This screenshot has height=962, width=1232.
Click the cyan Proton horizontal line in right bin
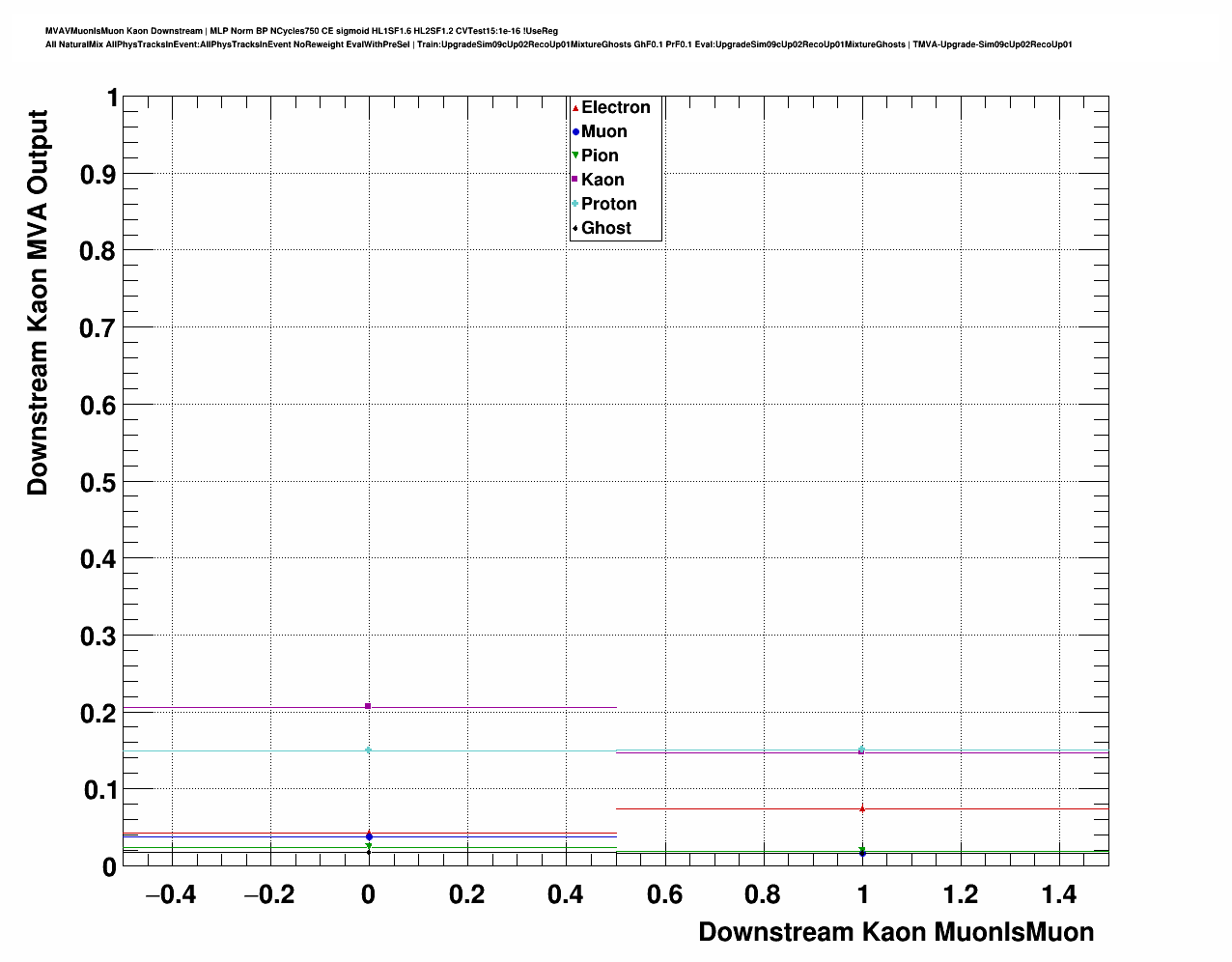[862, 750]
